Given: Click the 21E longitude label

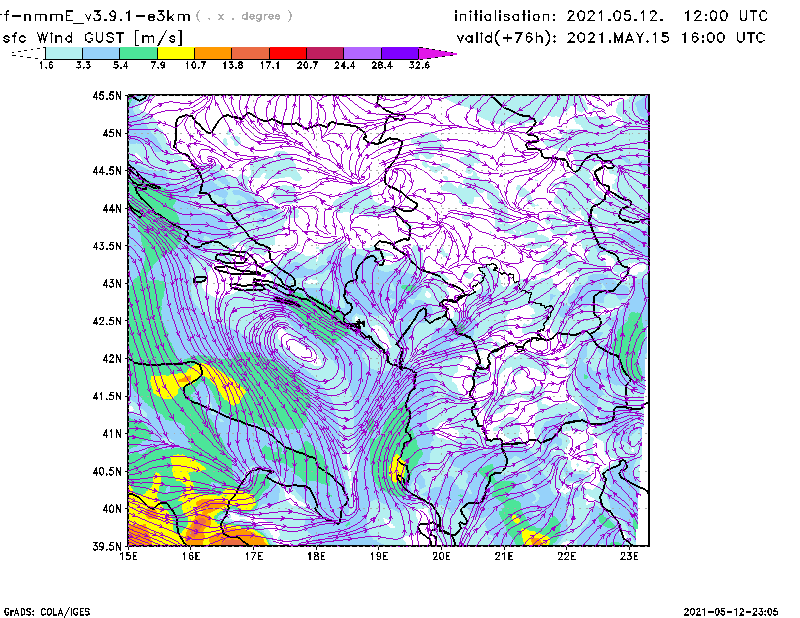Looking at the screenshot, I should coord(504,556).
